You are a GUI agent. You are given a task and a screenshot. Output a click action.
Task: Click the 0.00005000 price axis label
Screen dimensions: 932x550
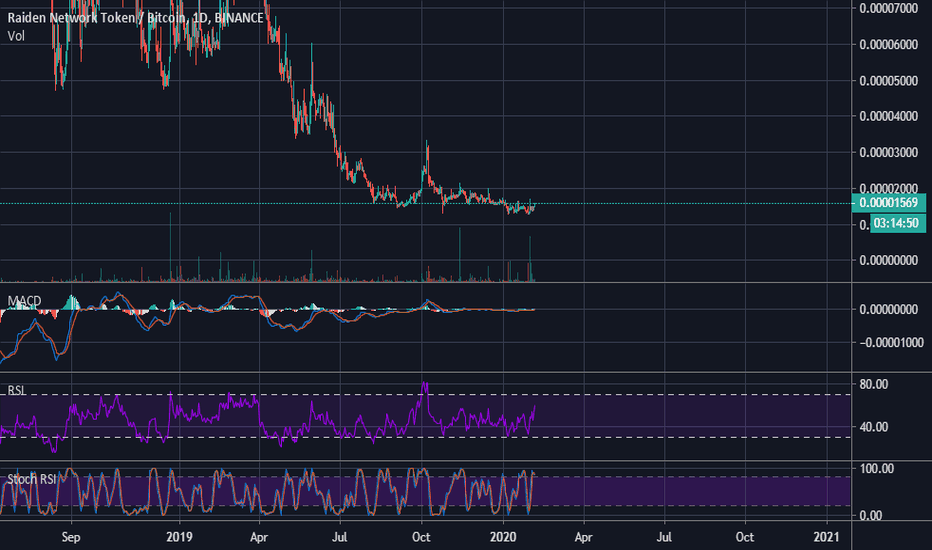889,81
